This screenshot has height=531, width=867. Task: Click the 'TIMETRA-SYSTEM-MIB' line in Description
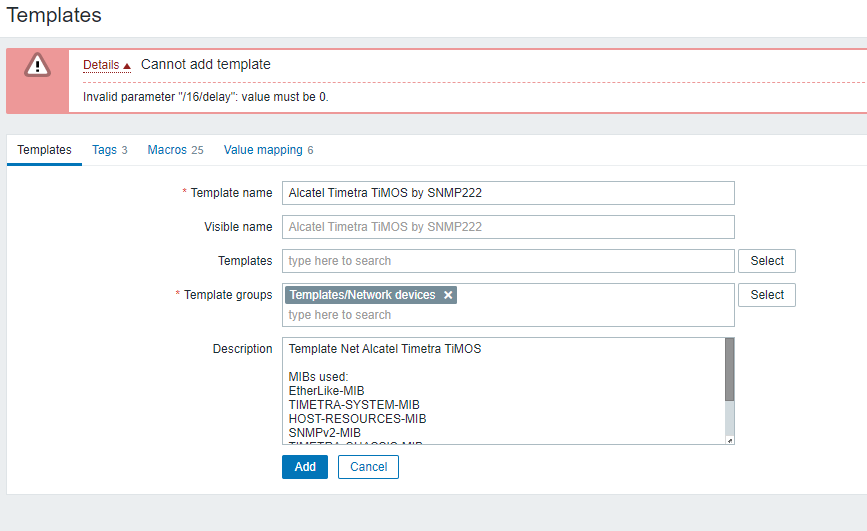point(354,405)
